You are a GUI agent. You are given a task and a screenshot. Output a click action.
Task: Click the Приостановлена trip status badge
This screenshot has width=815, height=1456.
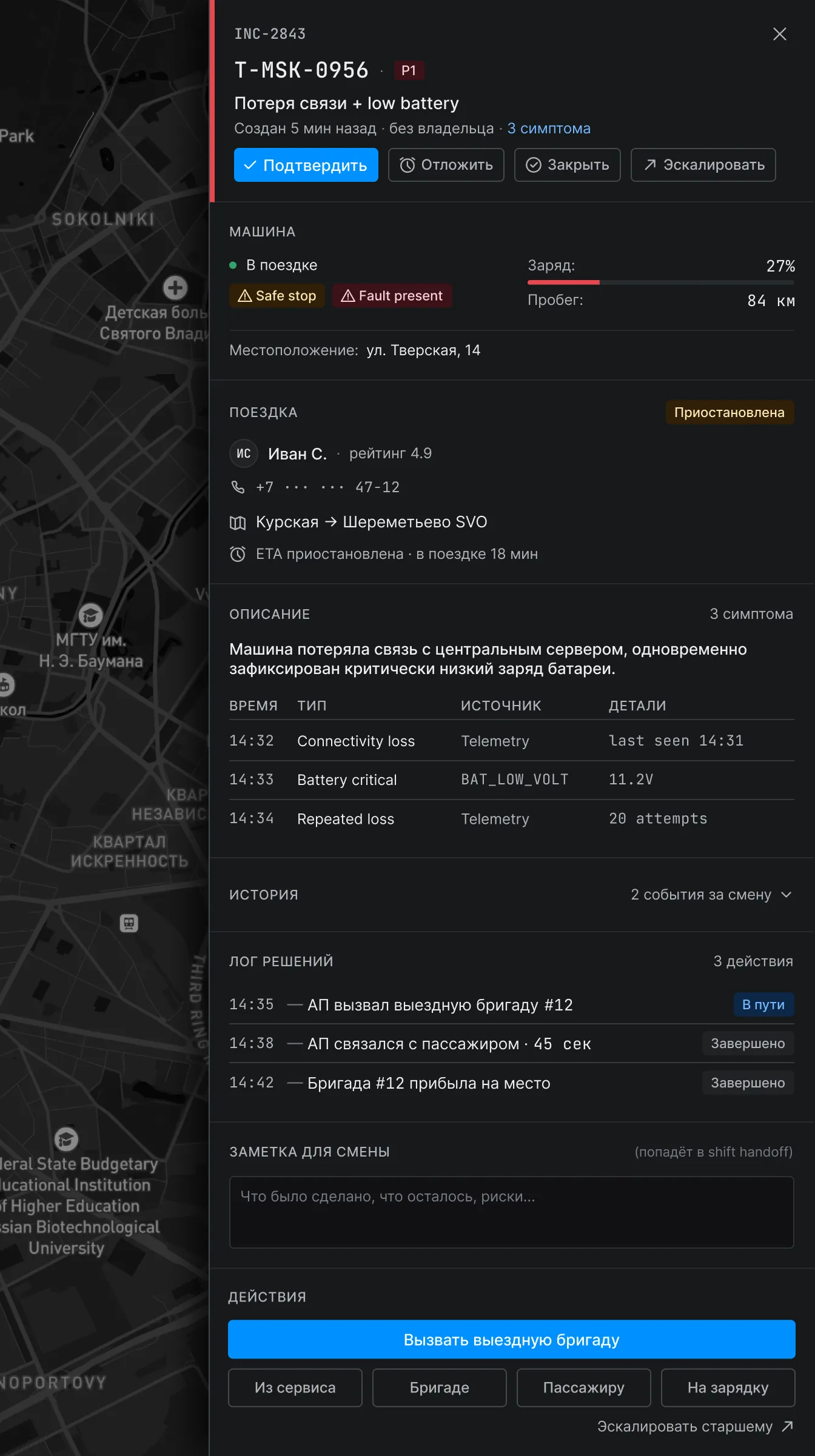coord(729,412)
